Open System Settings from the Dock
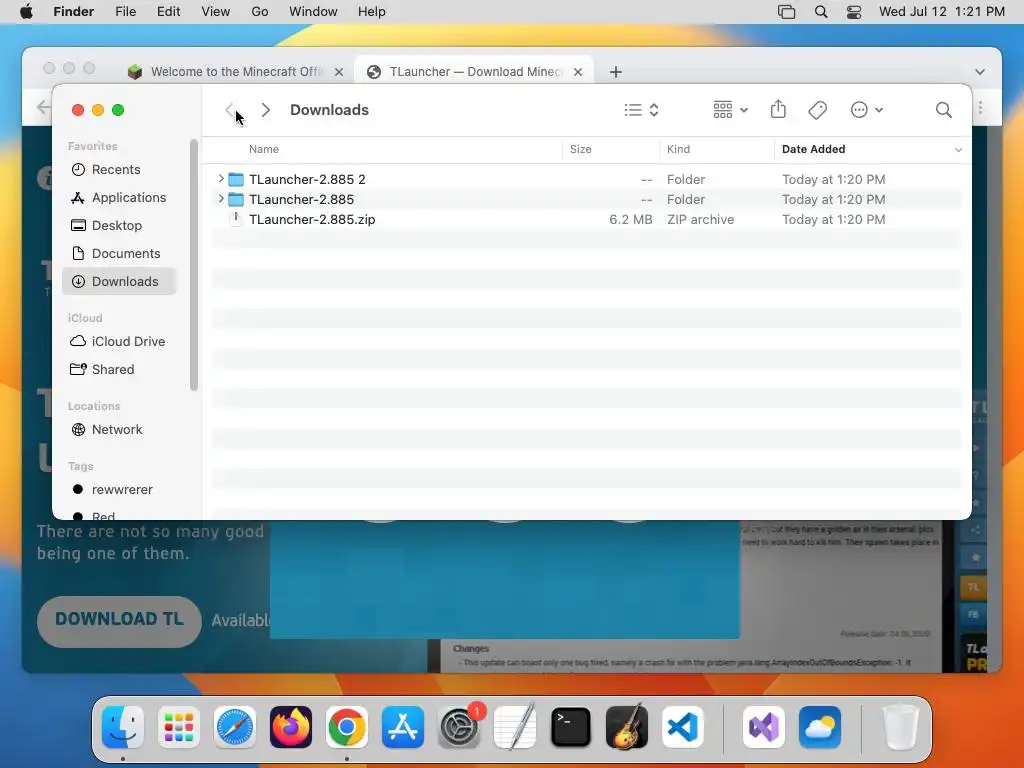Viewport: 1024px width, 768px height. pyautogui.click(x=459, y=727)
